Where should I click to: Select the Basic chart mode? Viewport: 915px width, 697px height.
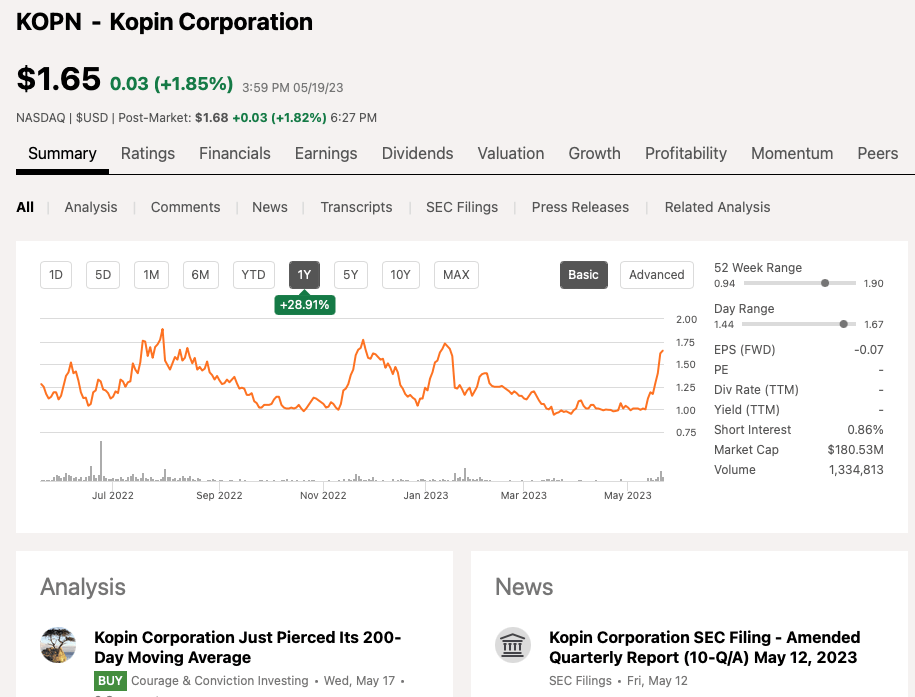(x=583, y=275)
